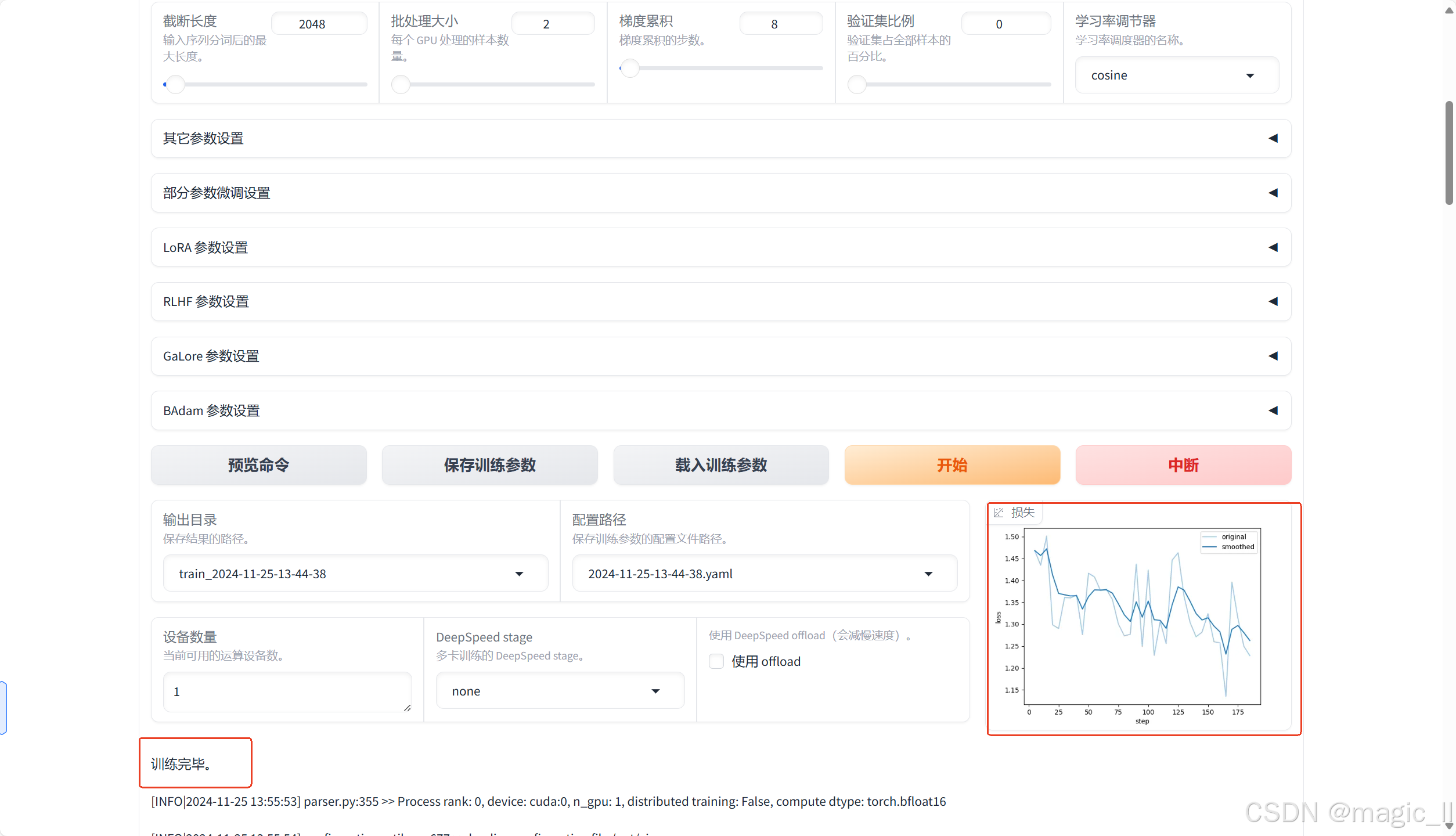The height and width of the screenshot is (836, 1456).
Task: Click the 截断长度 slider handle
Action: tap(175, 85)
